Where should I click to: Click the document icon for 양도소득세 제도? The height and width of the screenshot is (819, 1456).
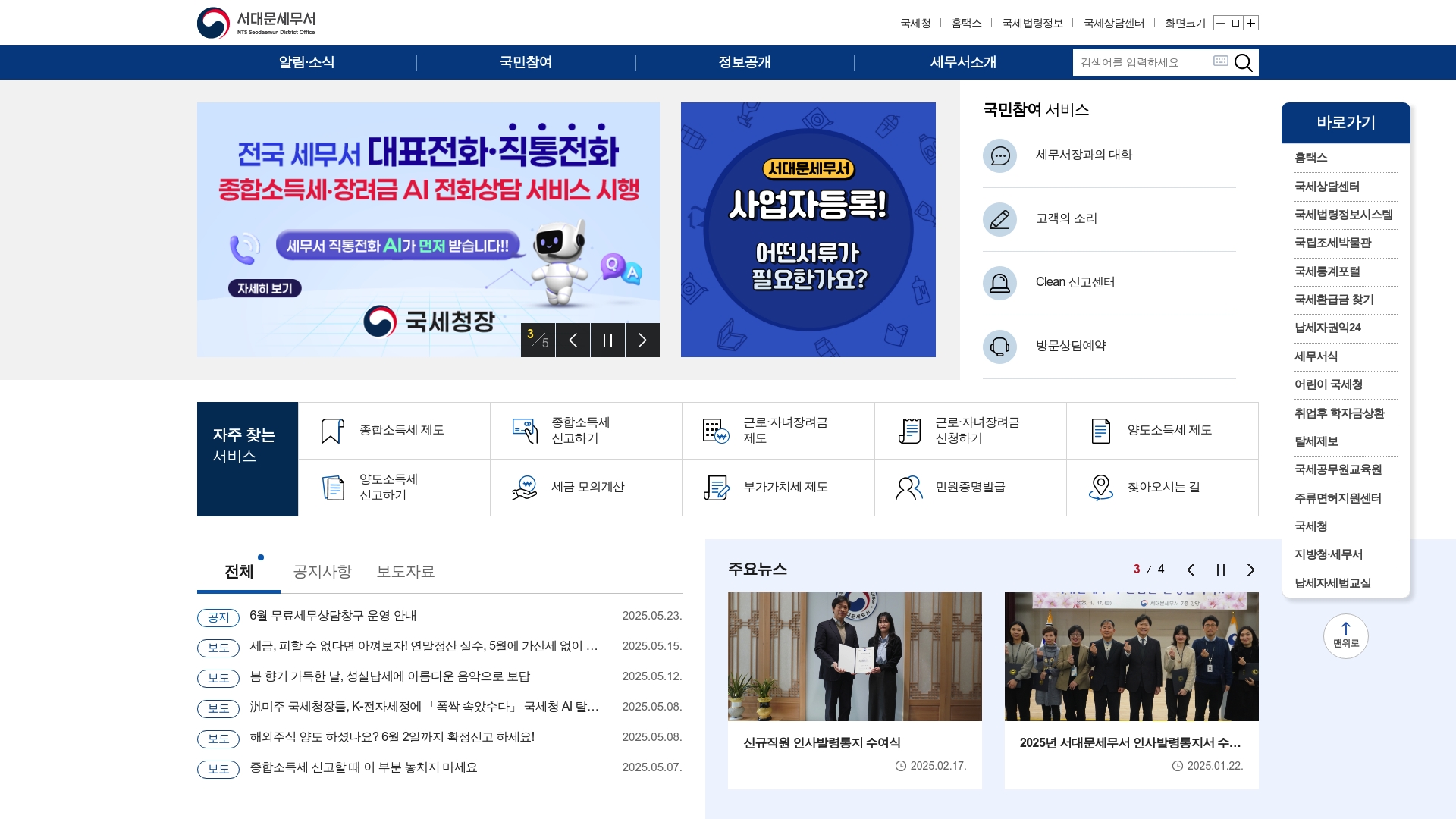pyautogui.click(x=1100, y=431)
